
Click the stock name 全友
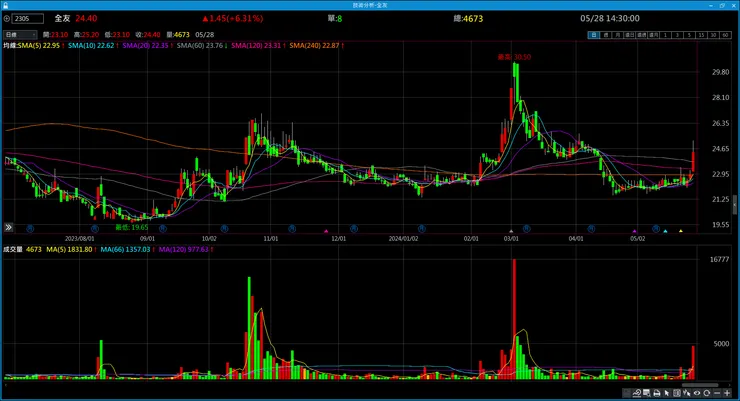(x=62, y=18)
